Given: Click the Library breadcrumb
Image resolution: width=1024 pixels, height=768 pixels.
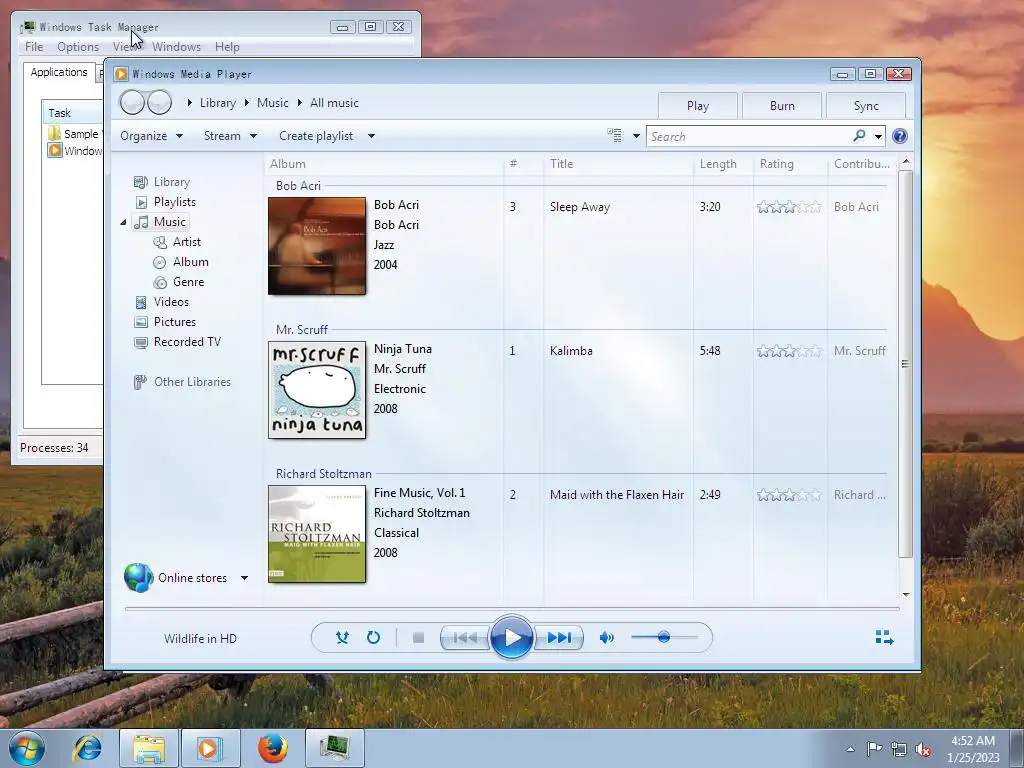Looking at the screenshot, I should [x=217, y=103].
